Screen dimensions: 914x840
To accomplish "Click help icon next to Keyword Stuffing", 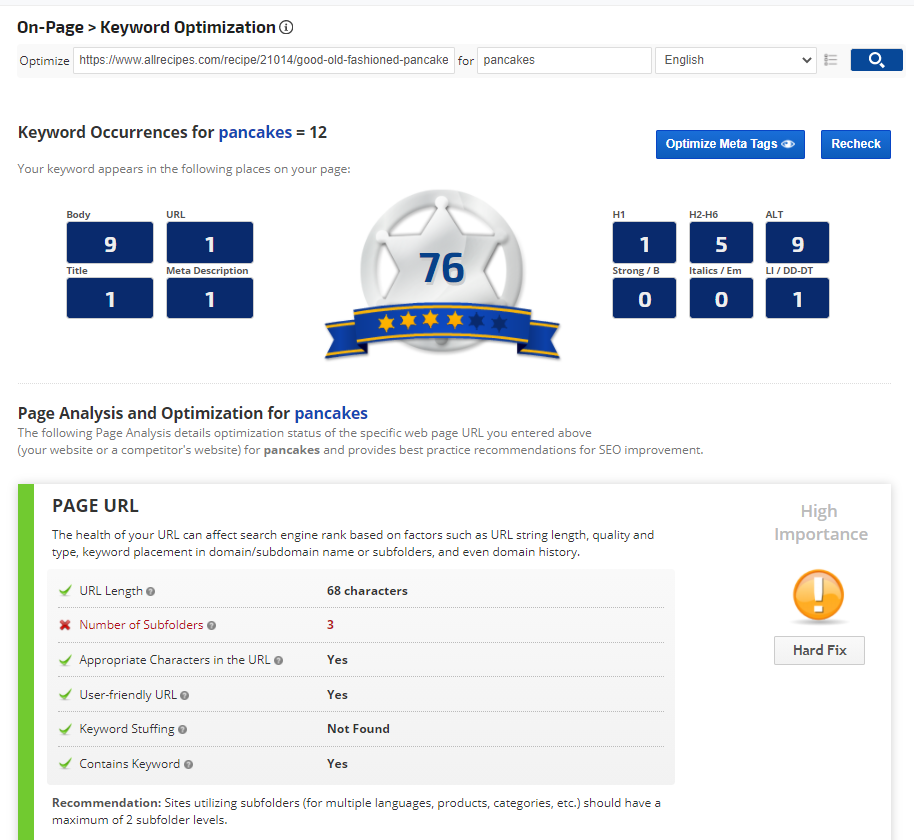I will tap(183, 730).
